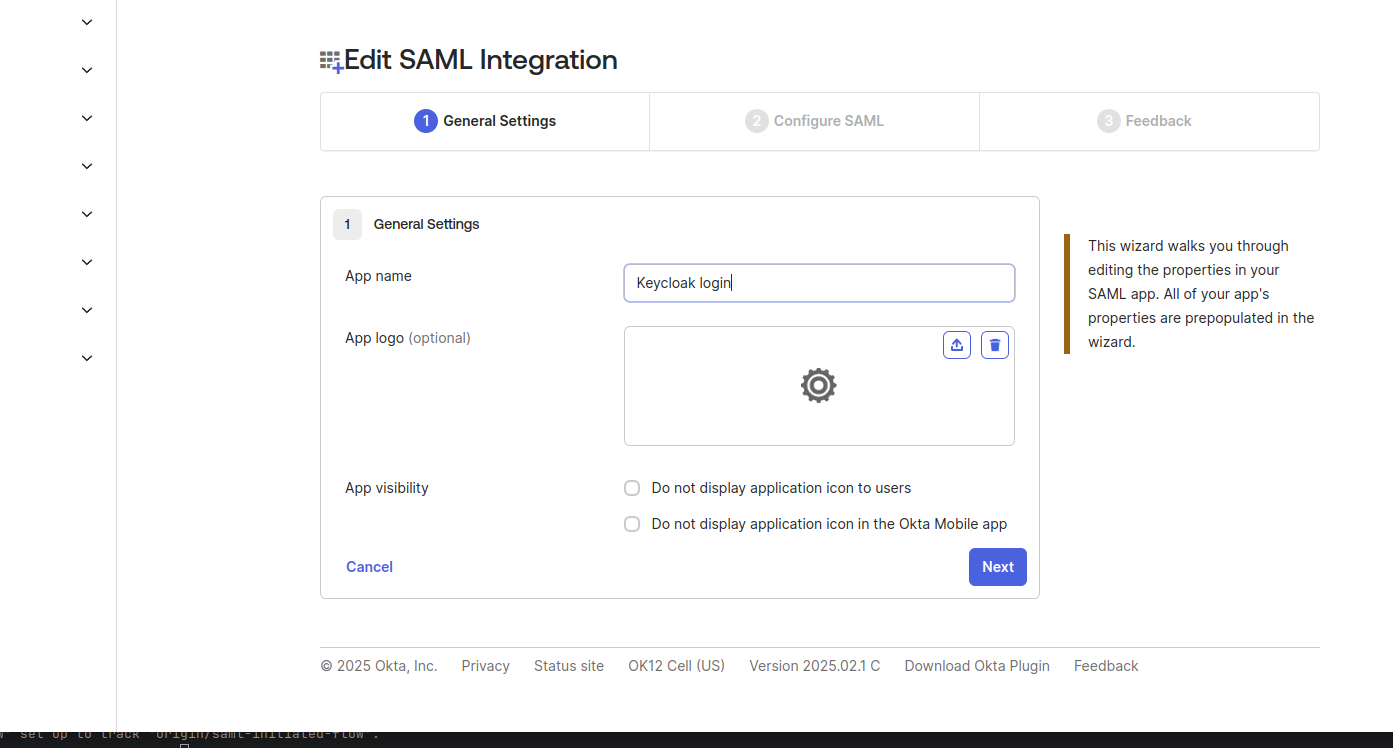
Task: Delete the app logo using trash icon
Action: click(994, 344)
